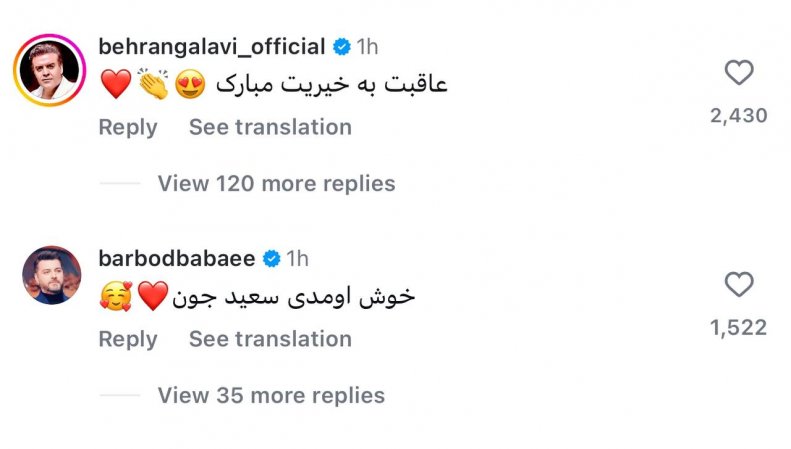Click the behrangalavi_official username
Screen dimensions: 791x449
pyautogui.click(x=213, y=46)
